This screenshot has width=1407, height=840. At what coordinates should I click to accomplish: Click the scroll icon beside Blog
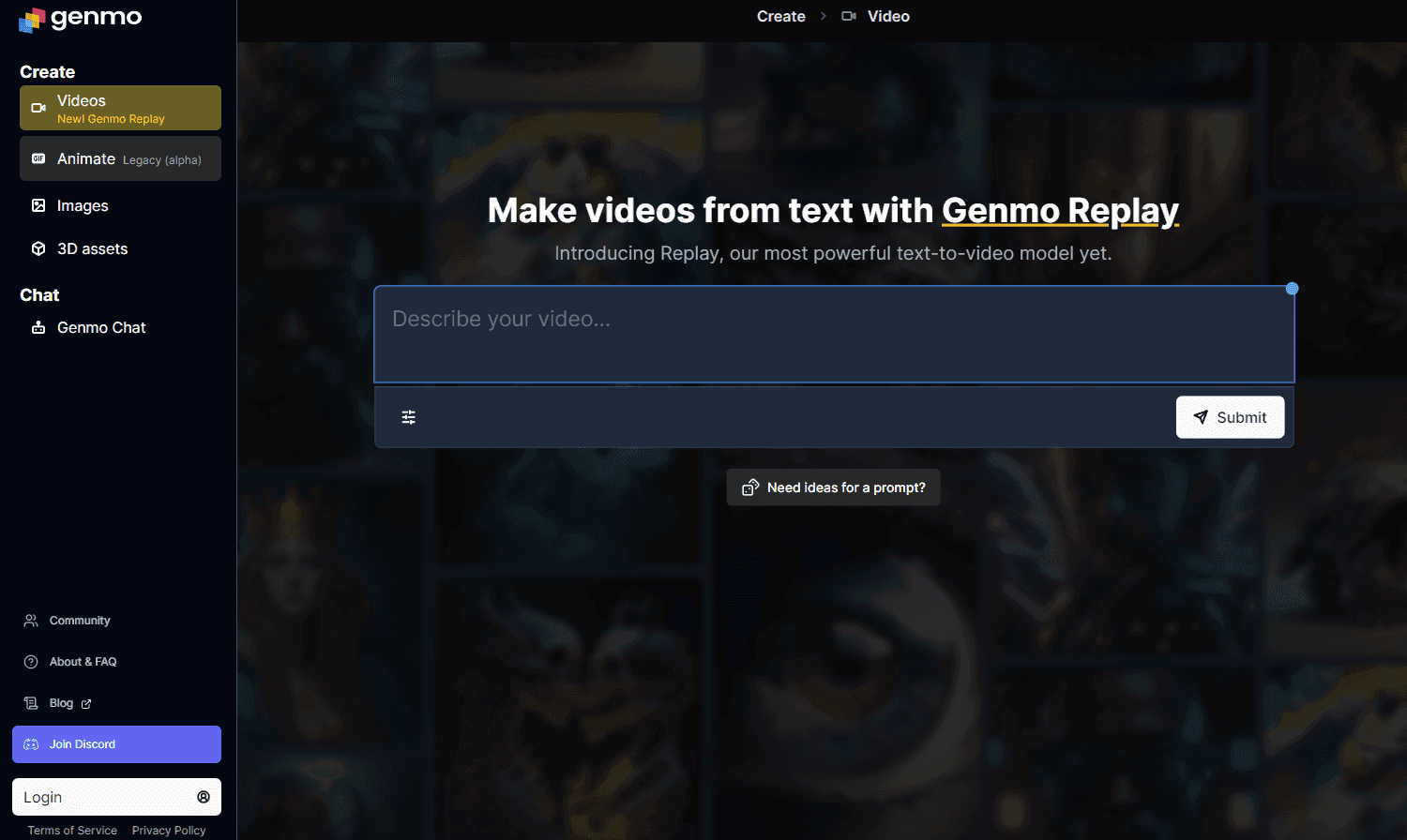coord(31,703)
